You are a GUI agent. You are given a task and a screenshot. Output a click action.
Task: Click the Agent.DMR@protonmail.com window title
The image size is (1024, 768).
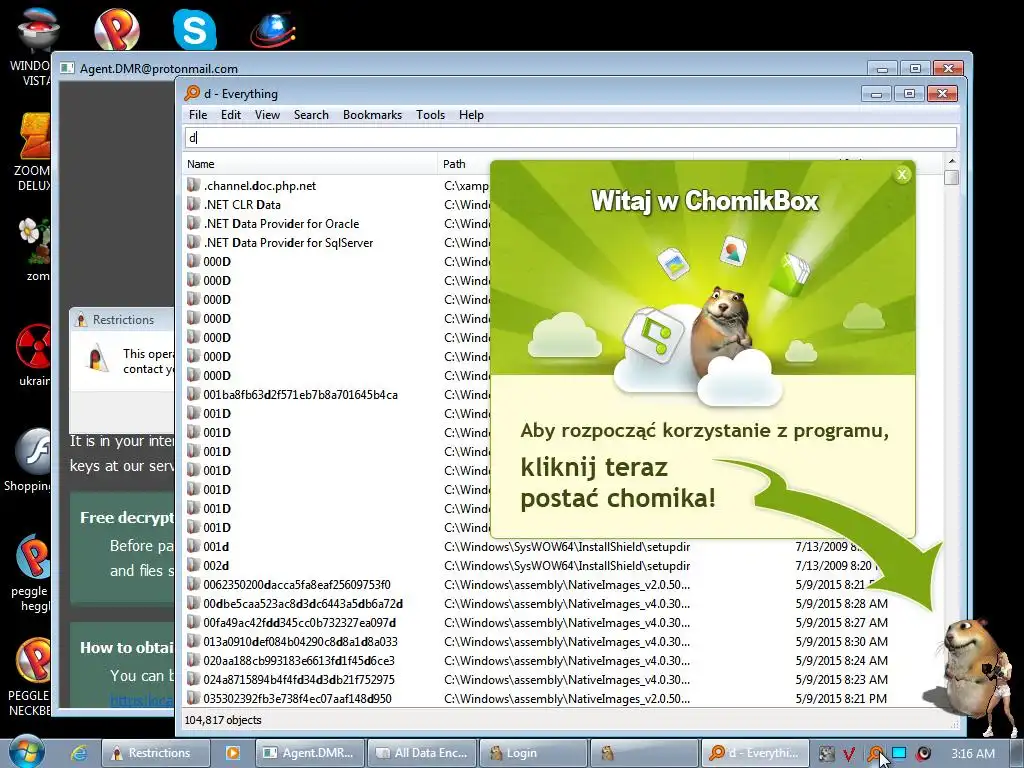coord(159,69)
